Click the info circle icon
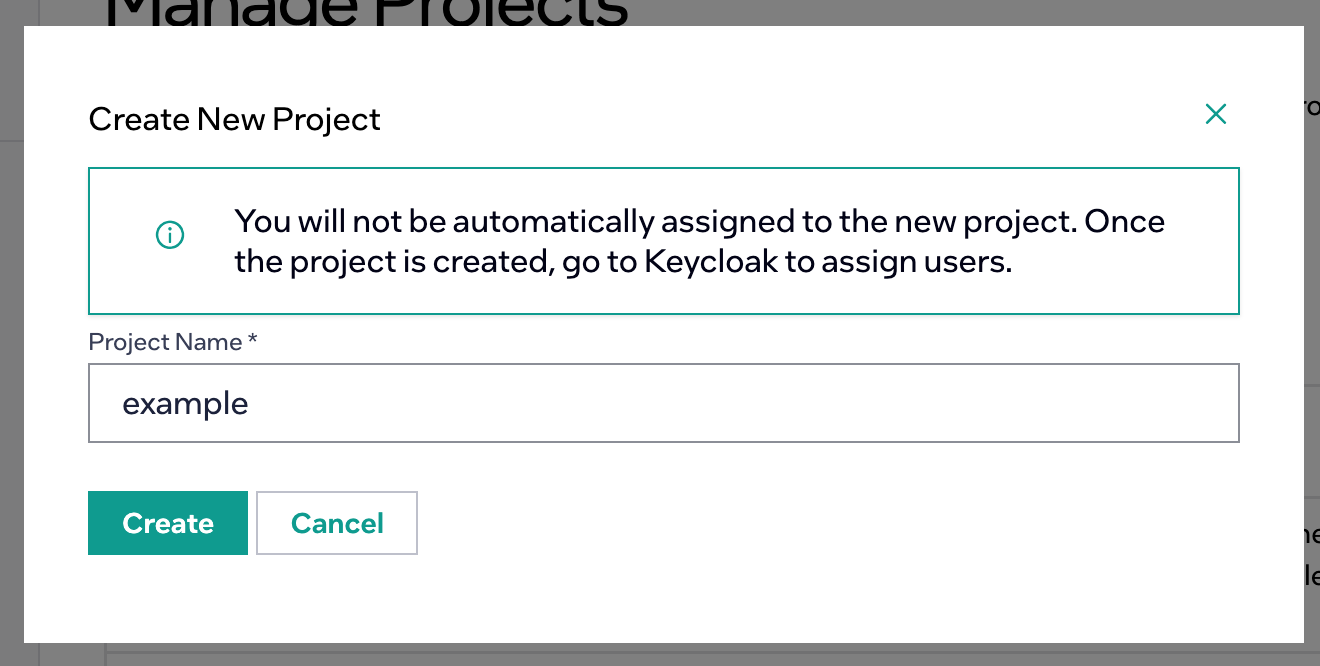Screen dimensions: 1320x666 click(x=170, y=236)
